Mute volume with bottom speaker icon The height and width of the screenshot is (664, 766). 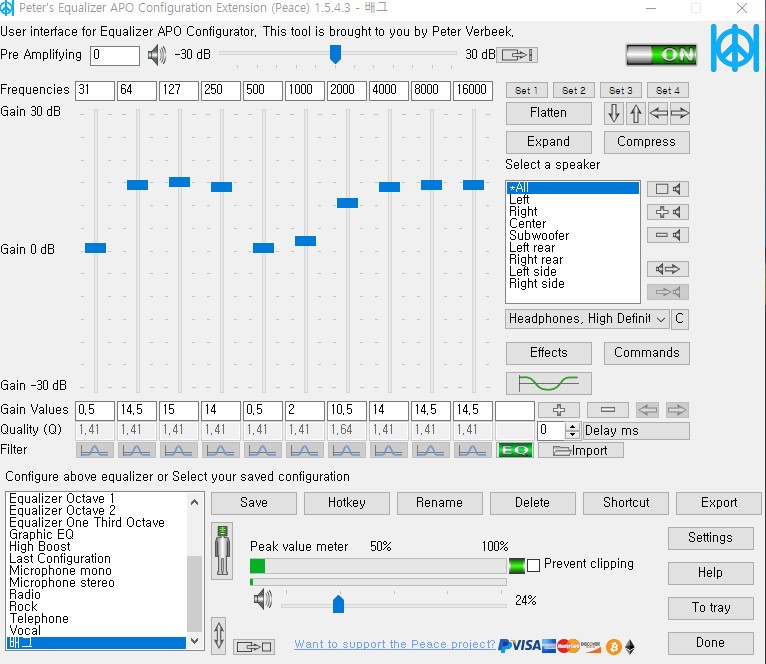pos(263,599)
